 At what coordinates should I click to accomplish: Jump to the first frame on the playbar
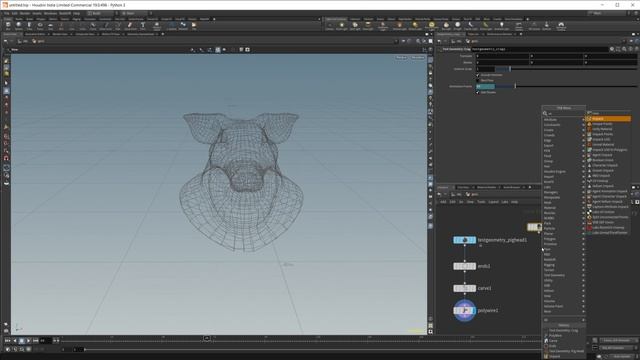pos(7,340)
